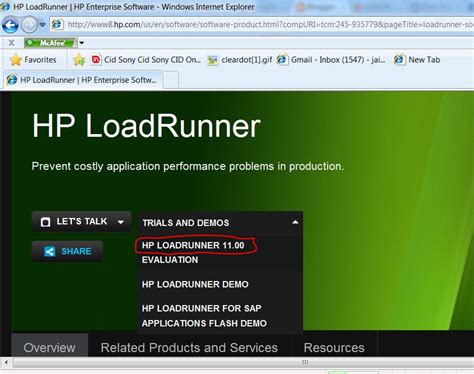Viewport: 474px width, 374px height.
Task: Click the 'Prevent costly application performance problems' text
Action: click(188, 166)
